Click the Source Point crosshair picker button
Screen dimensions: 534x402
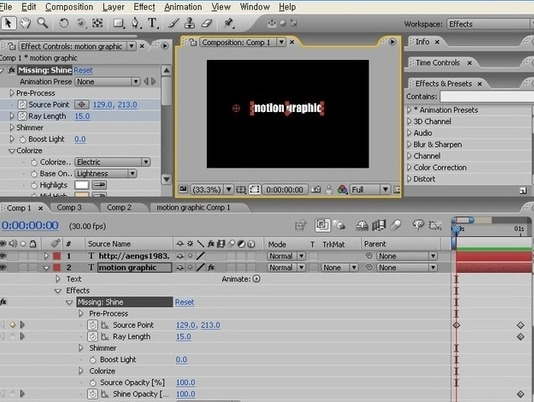click(82, 105)
